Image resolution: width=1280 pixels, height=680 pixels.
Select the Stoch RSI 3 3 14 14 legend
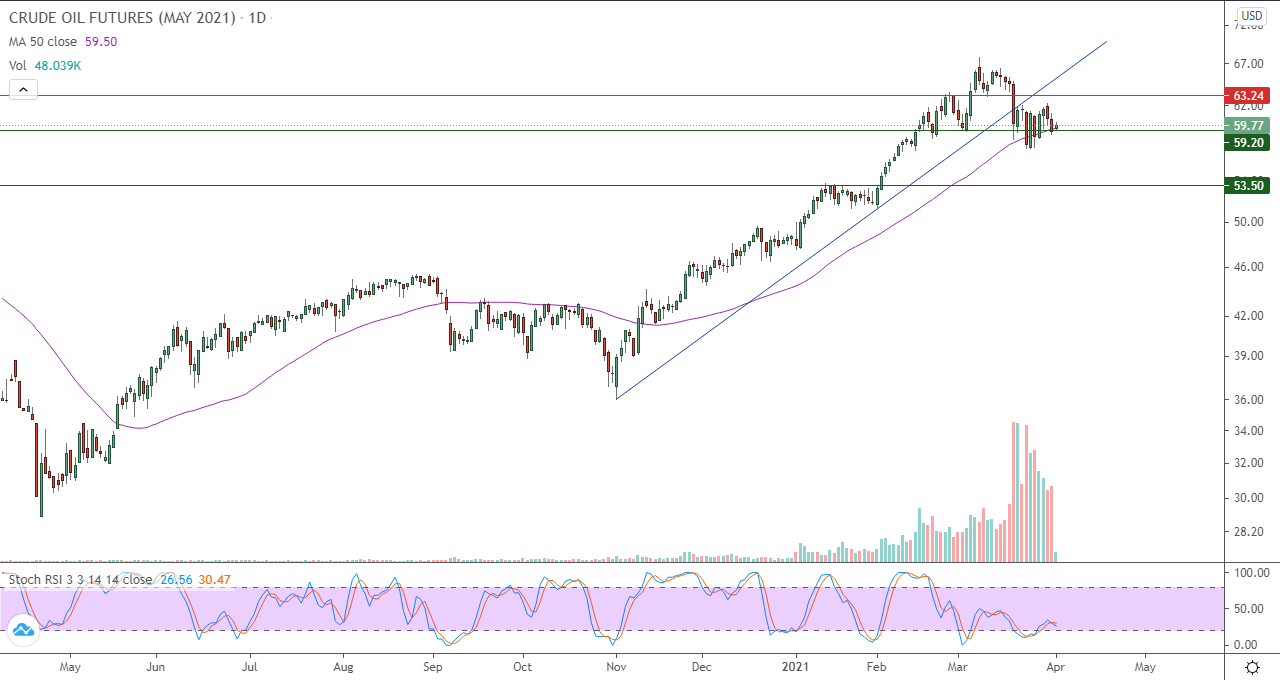click(81, 579)
